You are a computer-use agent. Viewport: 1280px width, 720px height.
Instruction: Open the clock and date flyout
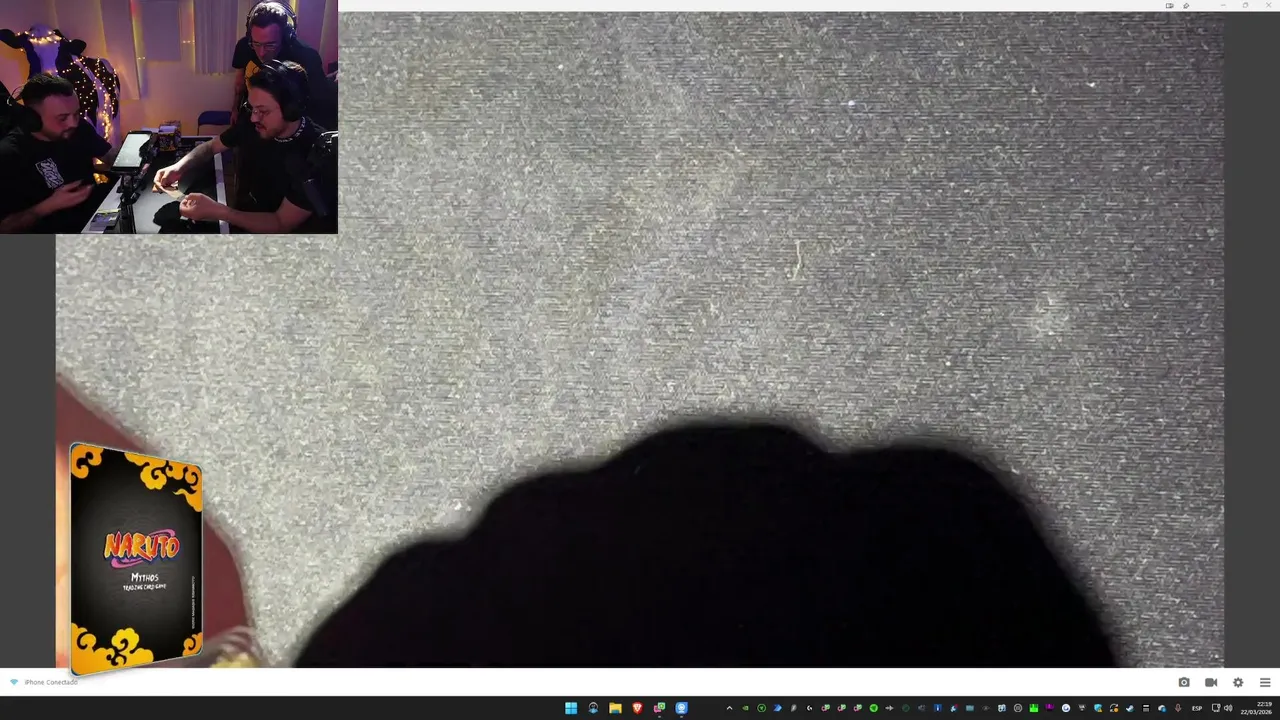[x=1258, y=708]
